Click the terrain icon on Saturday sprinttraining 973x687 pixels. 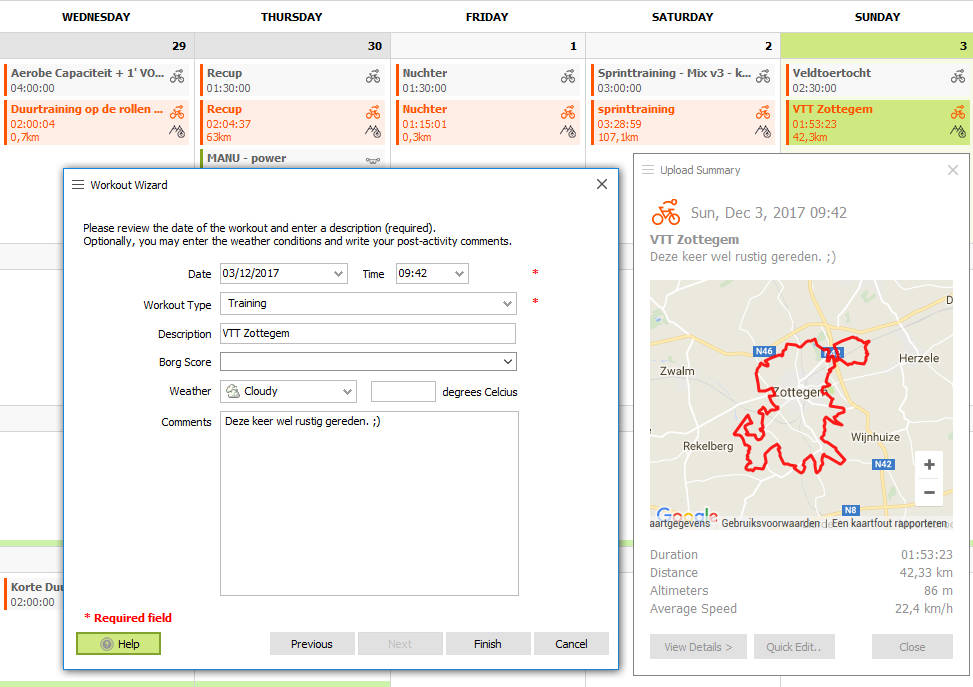point(763,131)
